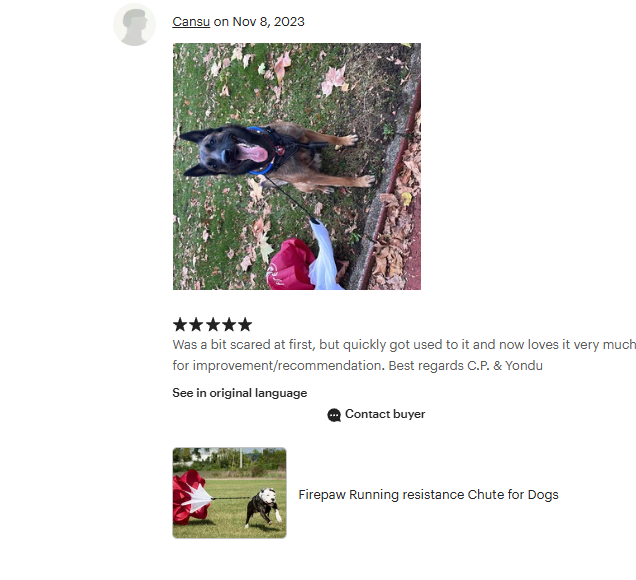Open Firepaw Running resistance Chute for Dogs link
This screenshot has width=636, height=580.
coord(428,495)
